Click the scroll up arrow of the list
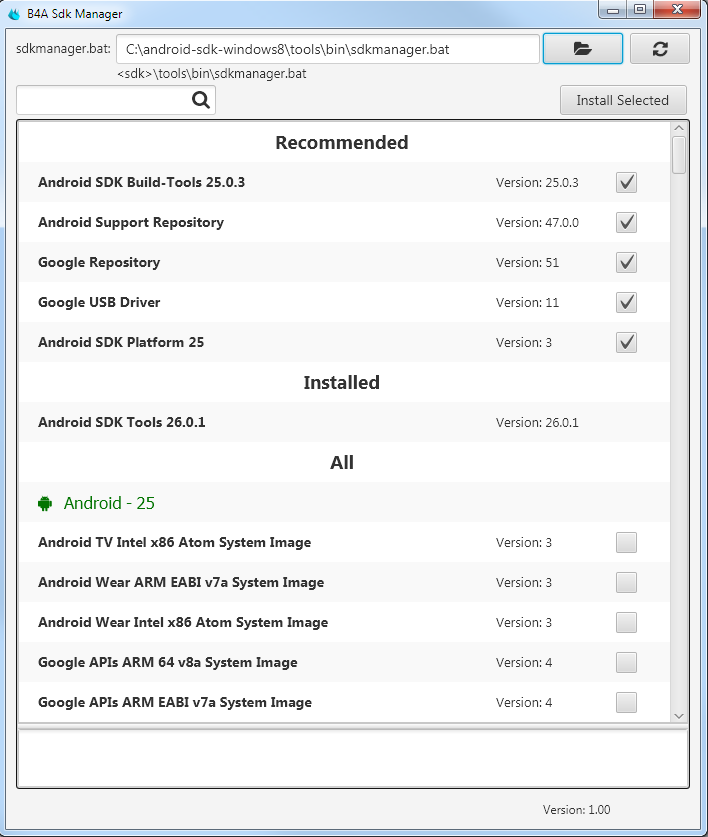 tap(679, 128)
